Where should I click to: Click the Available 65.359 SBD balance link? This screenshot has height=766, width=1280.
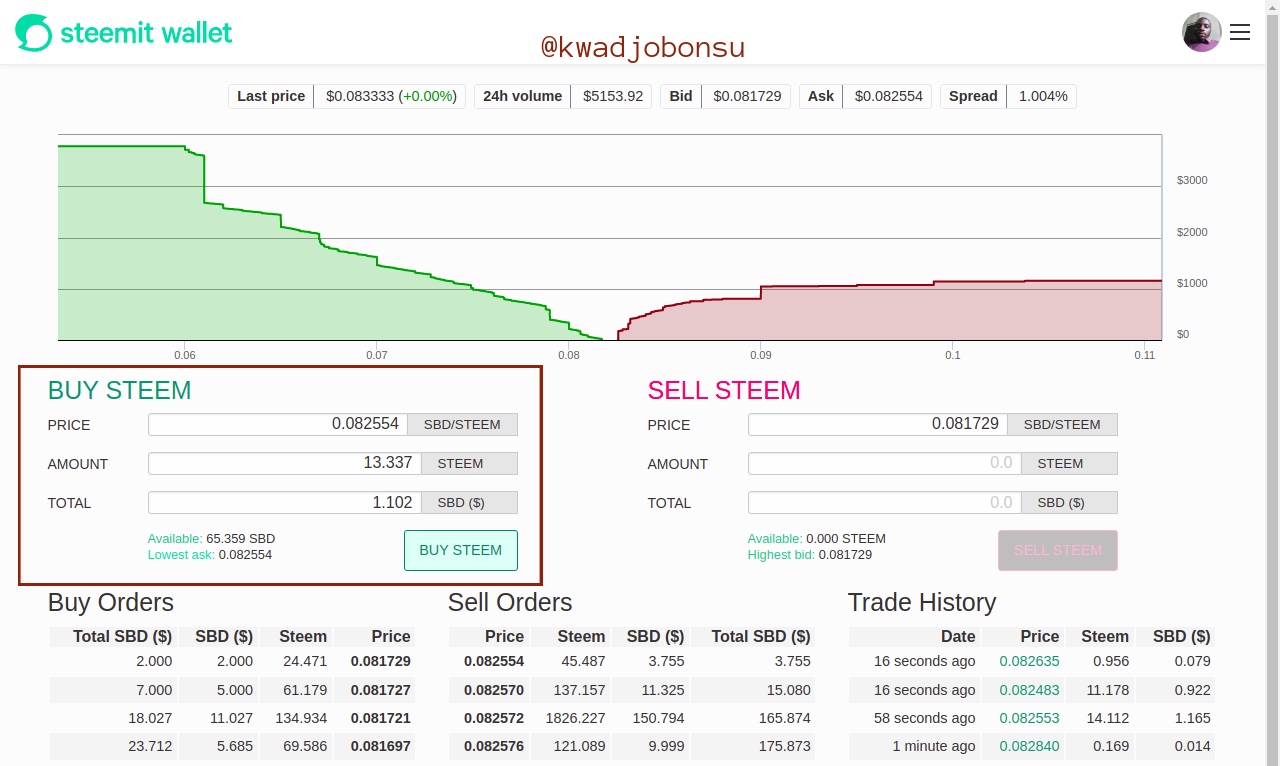(x=211, y=538)
